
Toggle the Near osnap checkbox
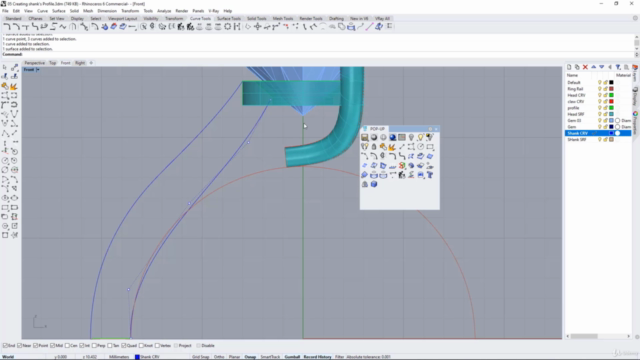pyautogui.click(x=20, y=346)
